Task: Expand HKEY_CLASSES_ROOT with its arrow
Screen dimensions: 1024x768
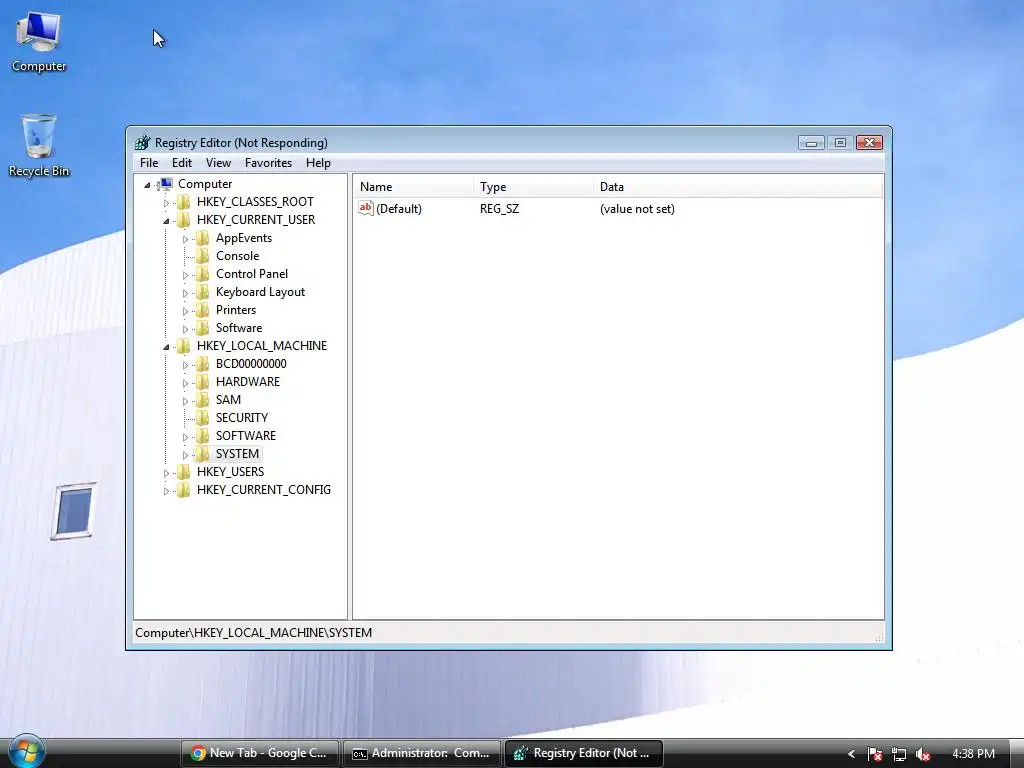Action: (166, 203)
